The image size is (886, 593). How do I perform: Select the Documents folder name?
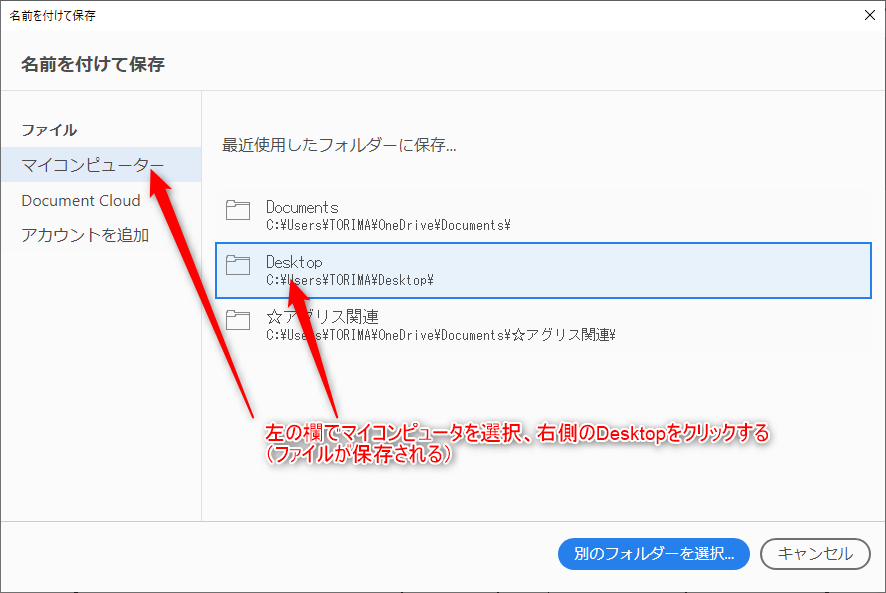[x=302, y=207]
